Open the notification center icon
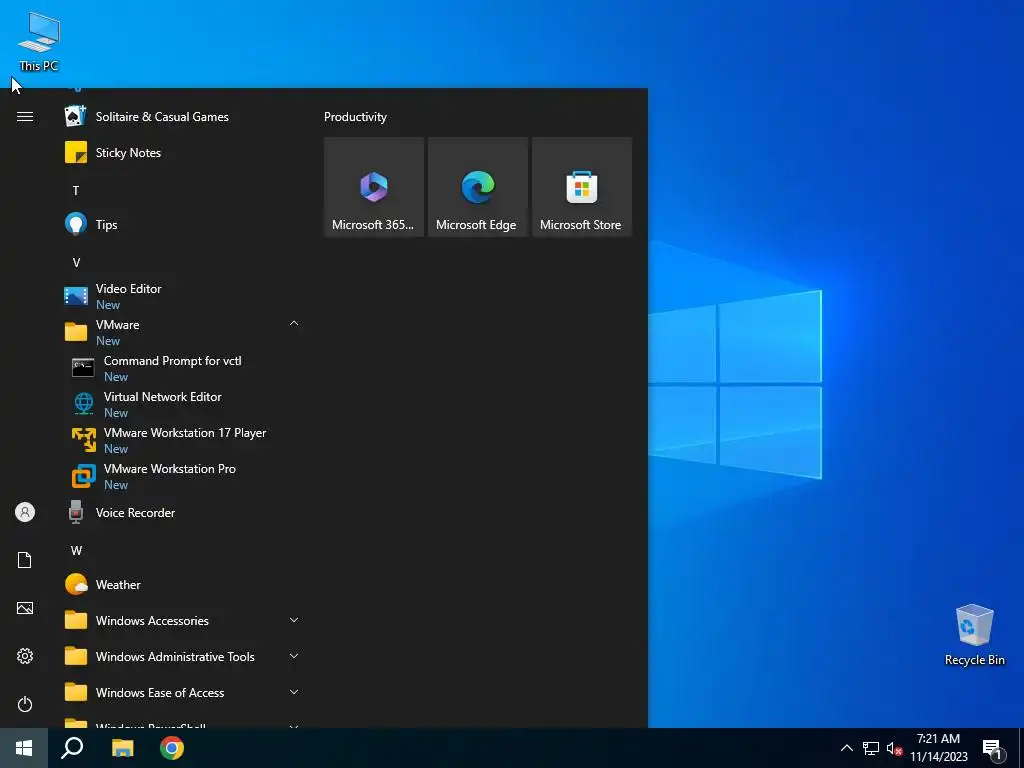1024x768 pixels. (993, 749)
